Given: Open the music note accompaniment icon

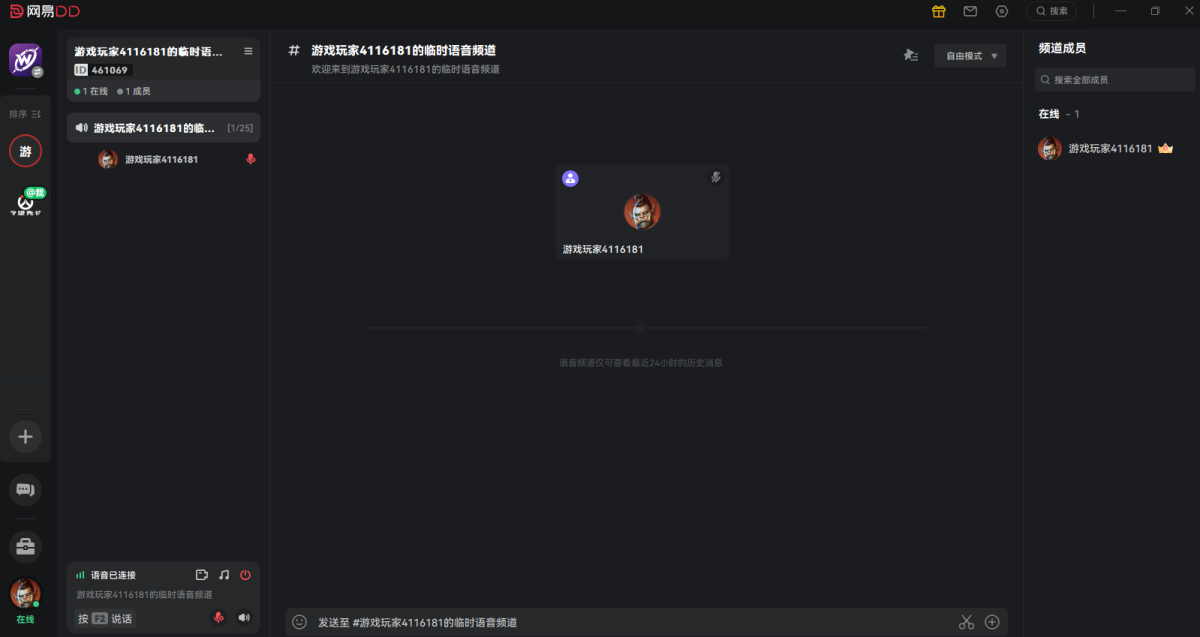Looking at the screenshot, I should (224, 575).
